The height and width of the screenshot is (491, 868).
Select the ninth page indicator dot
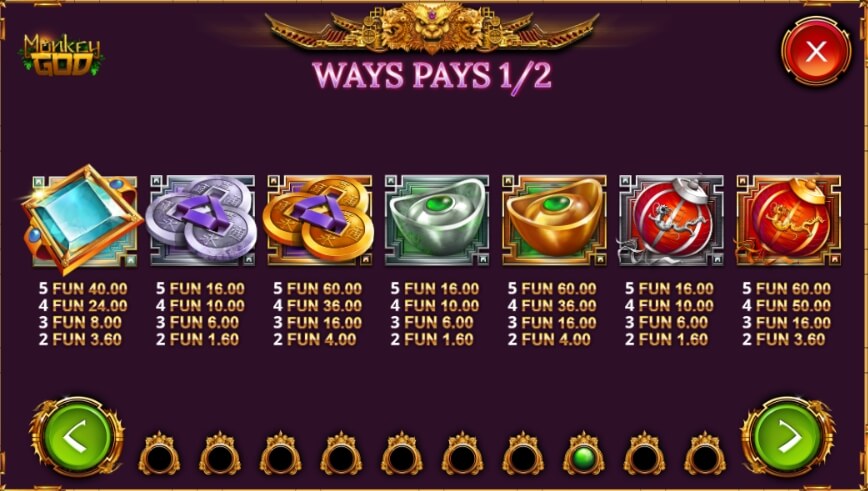pyautogui.click(x=645, y=454)
